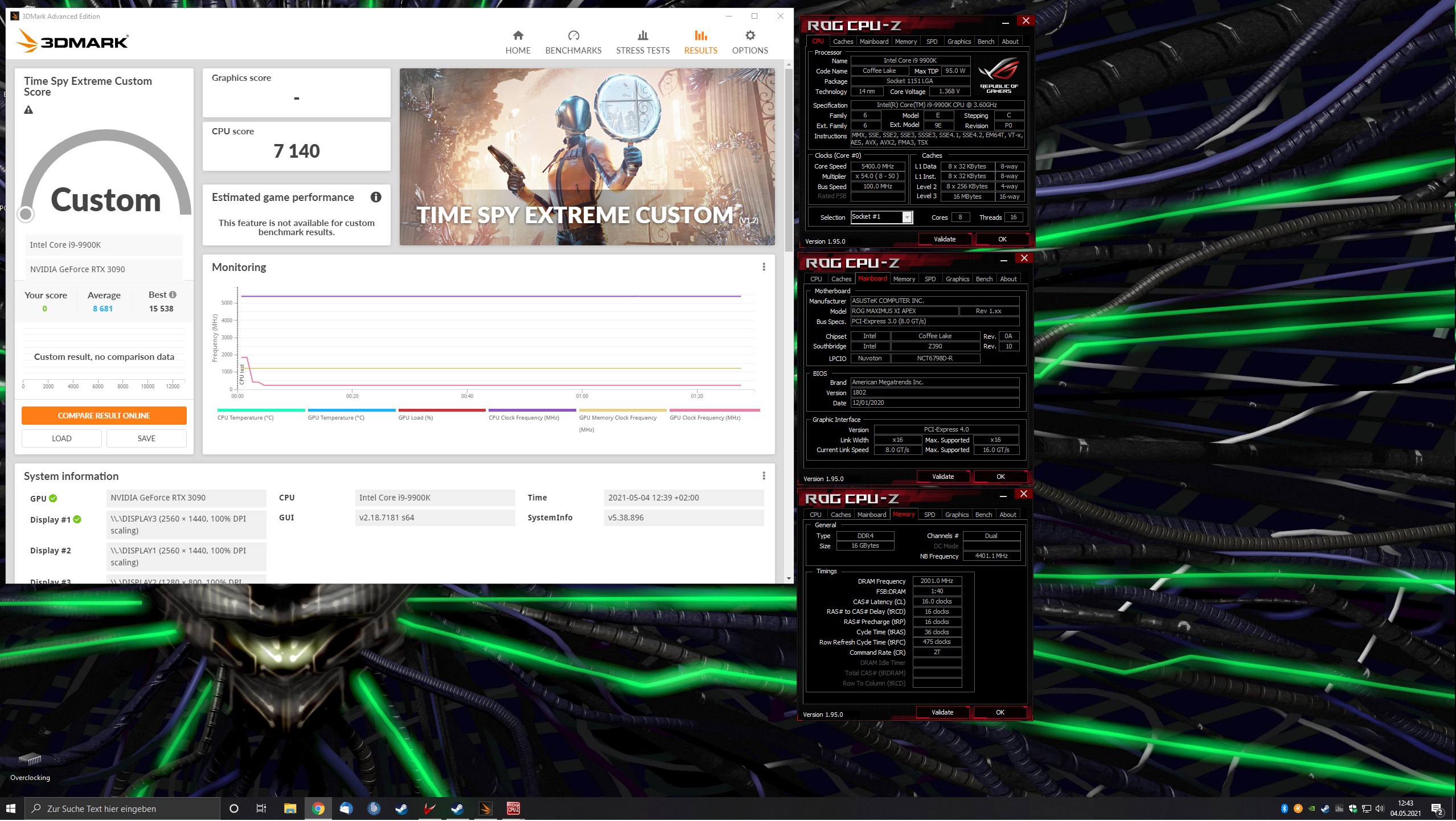Open File Explorer from the taskbar

pyautogui.click(x=290, y=808)
